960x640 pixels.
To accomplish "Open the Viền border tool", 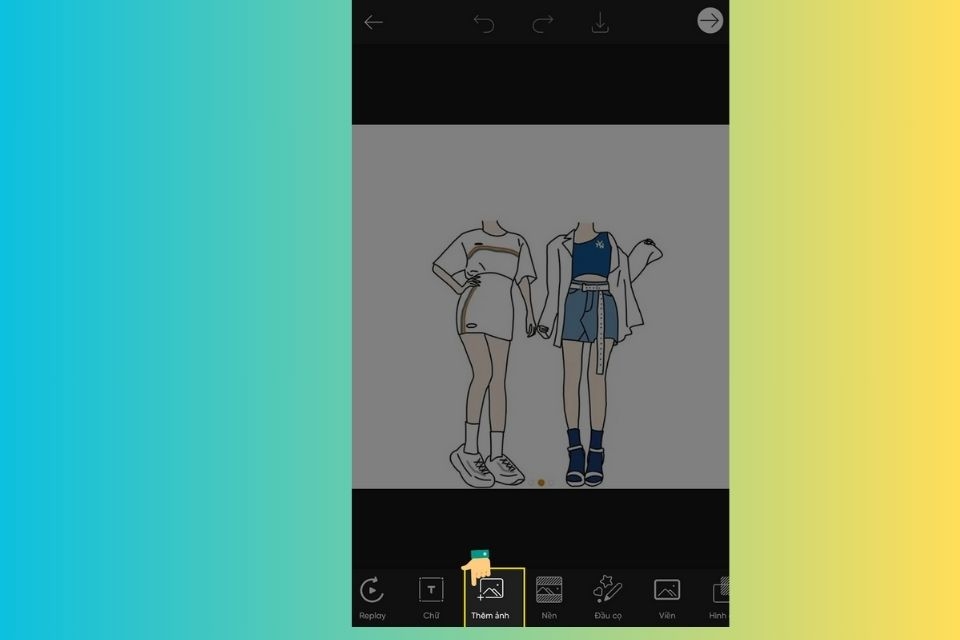I will point(667,598).
